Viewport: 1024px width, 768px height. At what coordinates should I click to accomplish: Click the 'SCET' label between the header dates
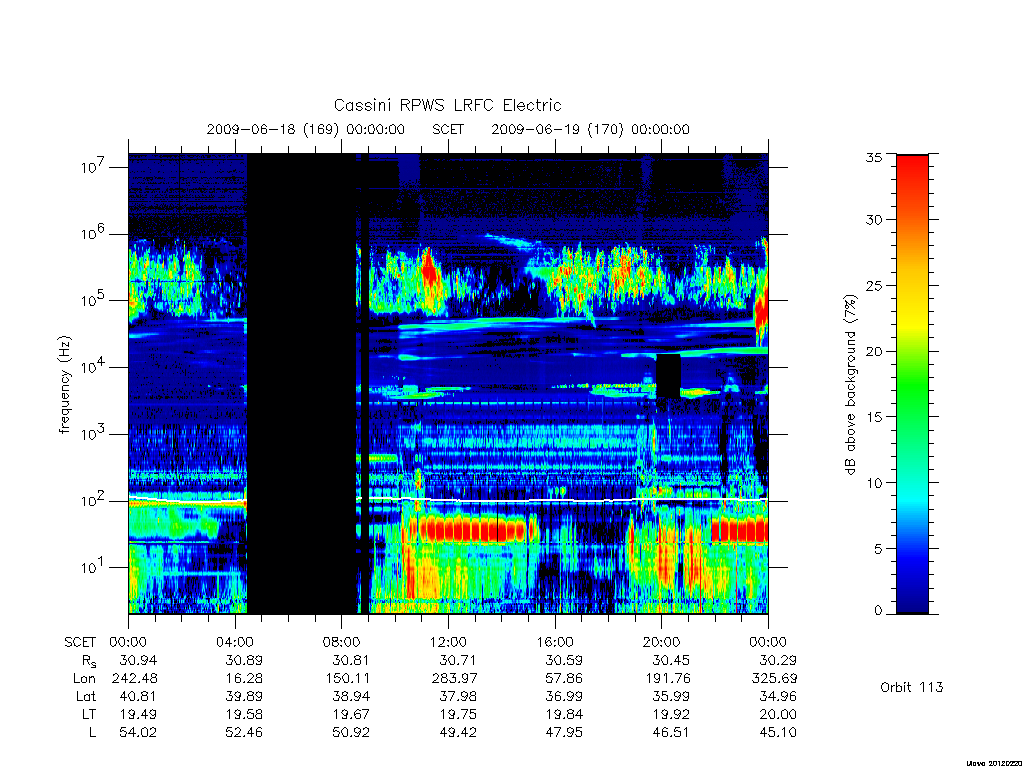(x=448, y=129)
